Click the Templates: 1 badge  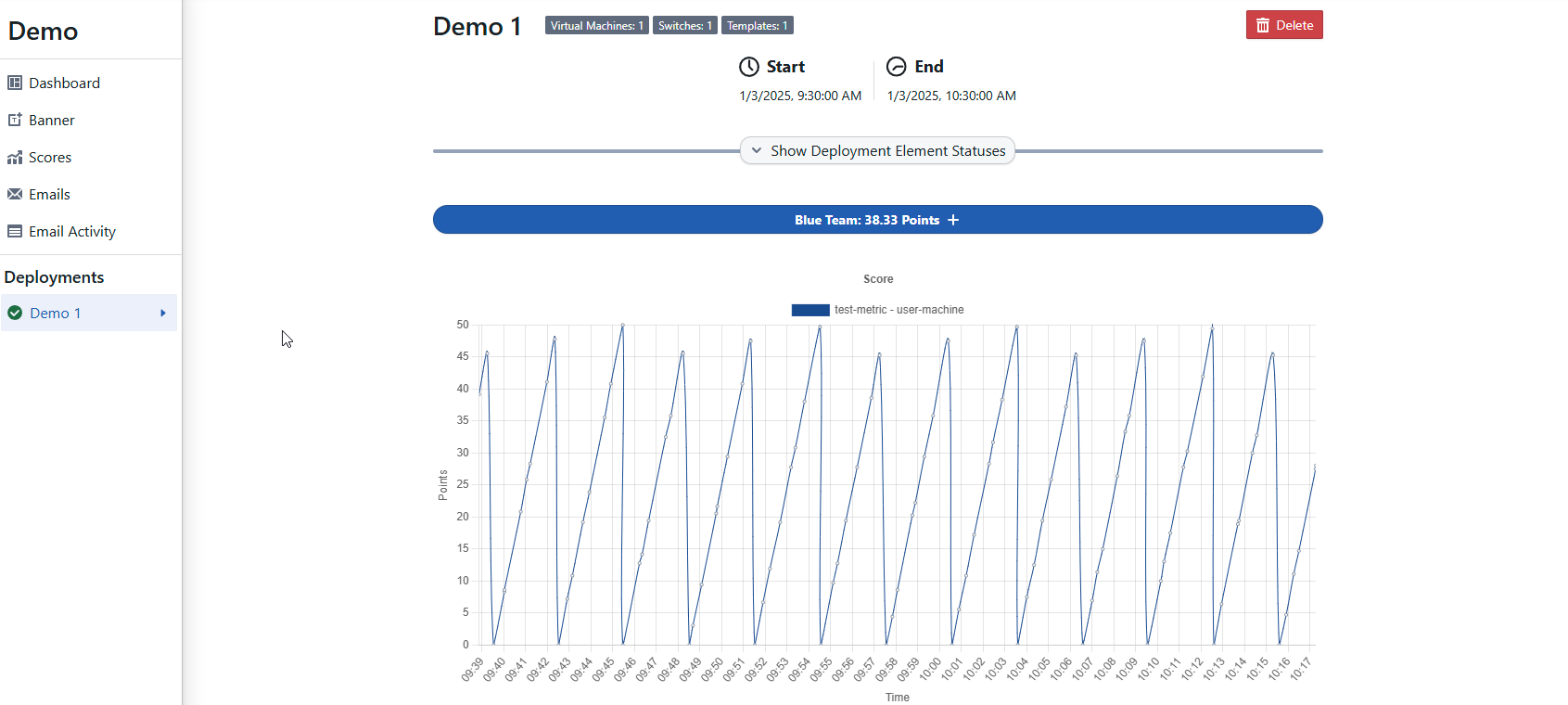[x=758, y=26]
